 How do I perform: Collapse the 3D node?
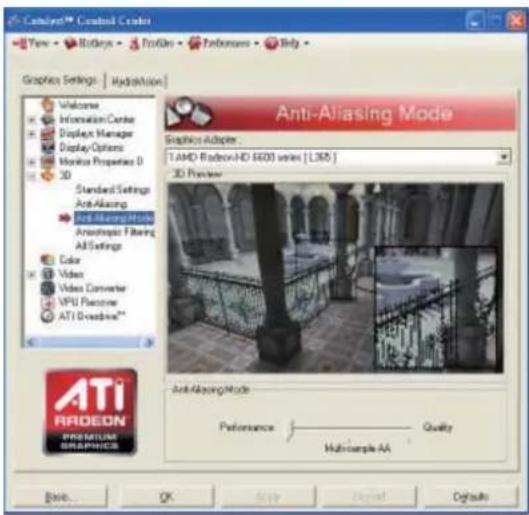point(32,176)
